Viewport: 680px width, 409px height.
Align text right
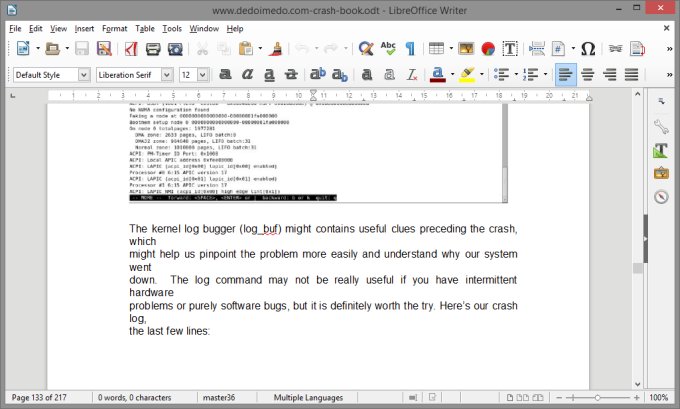(x=610, y=75)
